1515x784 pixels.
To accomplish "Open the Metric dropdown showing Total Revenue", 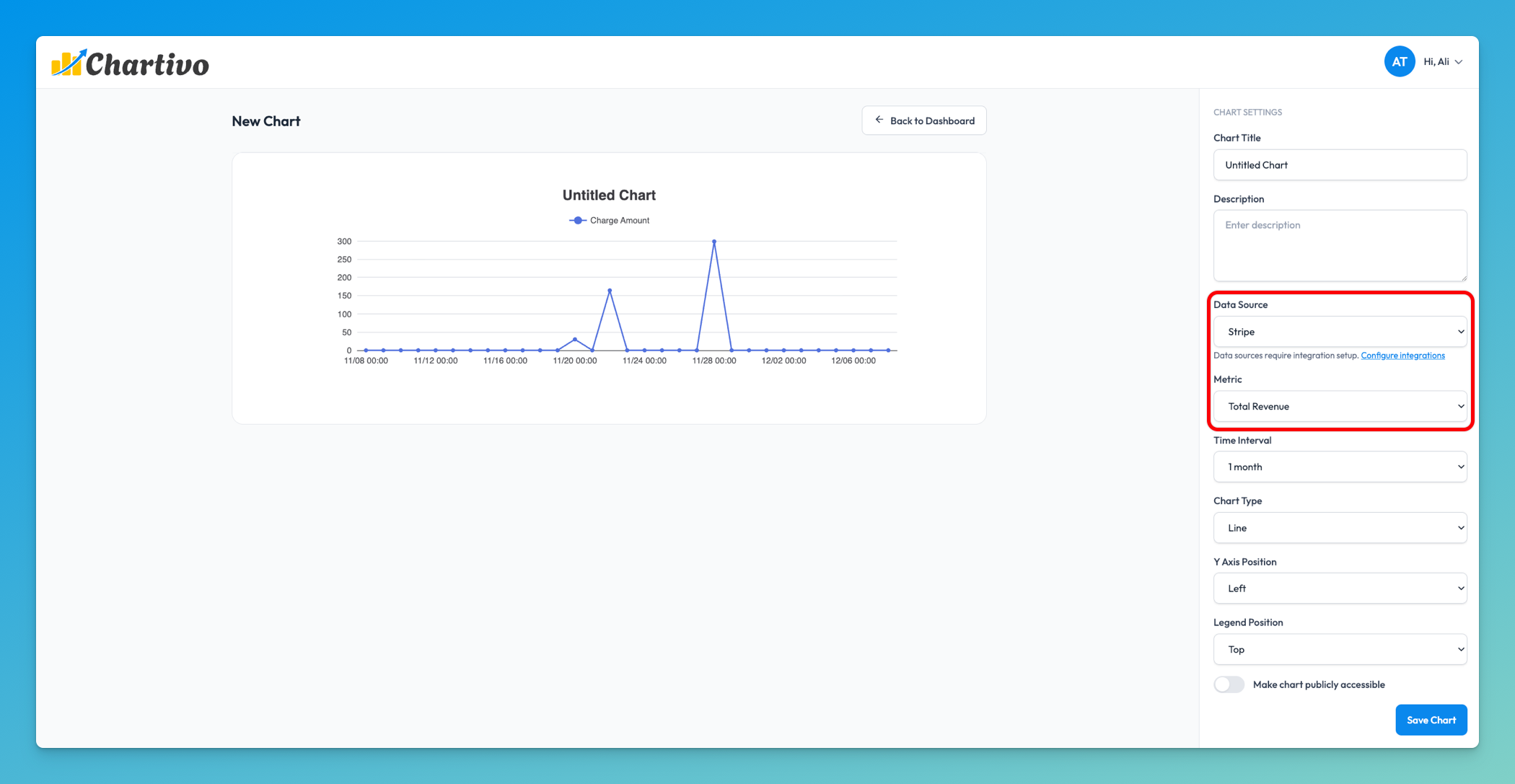I will click(x=1340, y=406).
